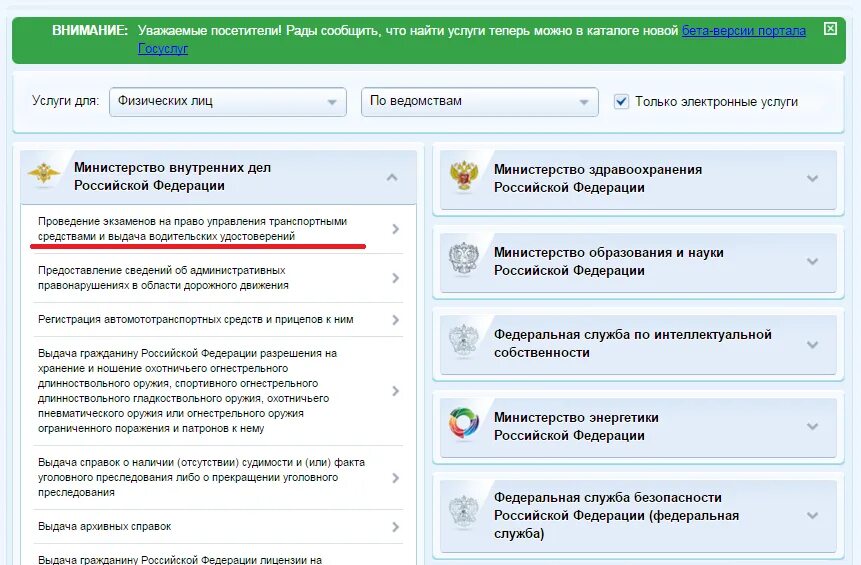
Task: Collapse the Министерство внутренних дел section
Action: point(392,177)
